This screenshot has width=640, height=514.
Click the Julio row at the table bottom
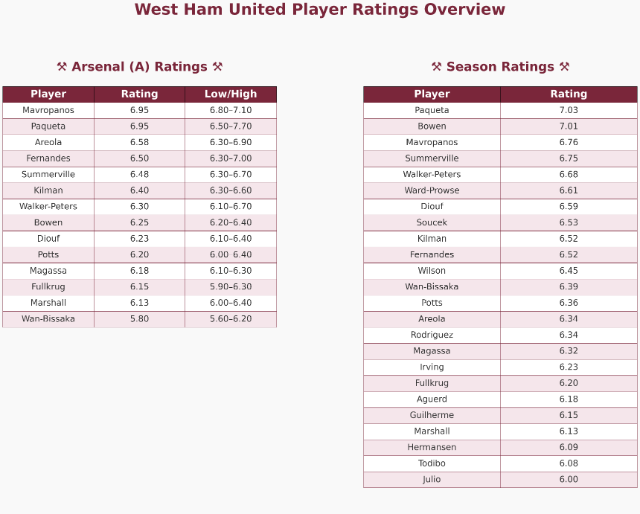click(432, 479)
